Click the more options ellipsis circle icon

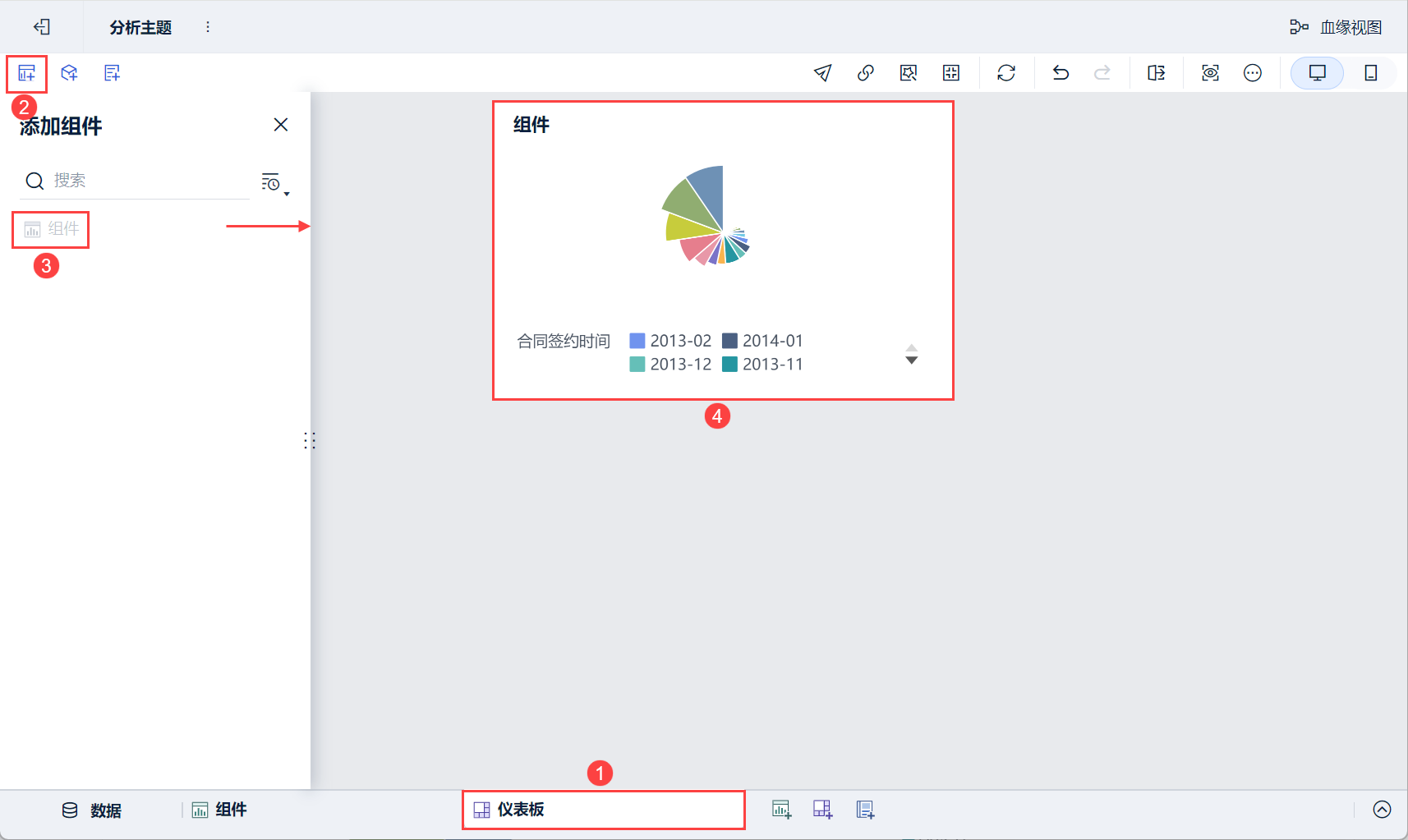pyautogui.click(x=1253, y=73)
